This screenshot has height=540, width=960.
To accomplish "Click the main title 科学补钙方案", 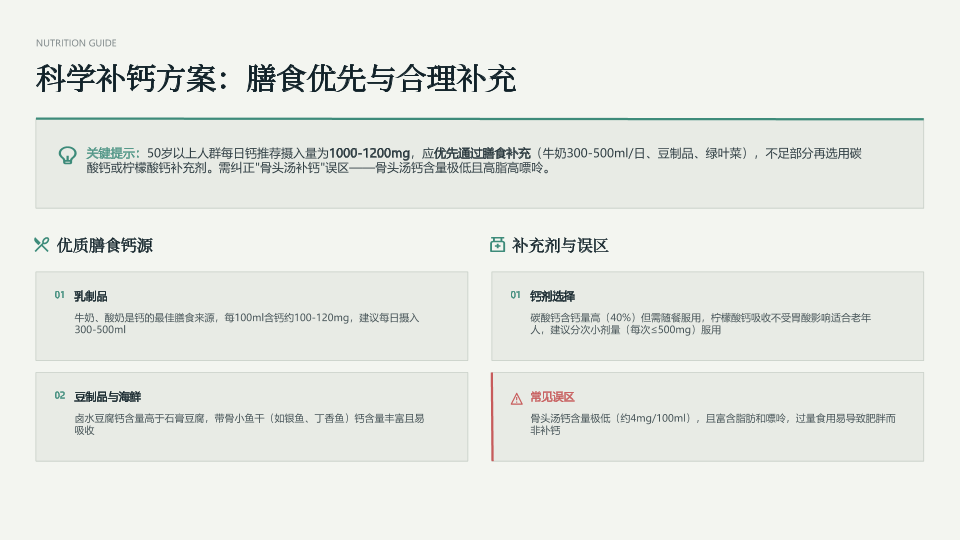I will click(276, 79).
